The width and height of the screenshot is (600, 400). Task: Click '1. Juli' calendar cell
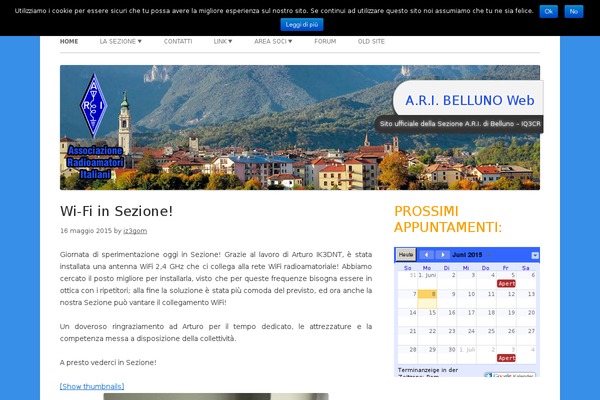tap(466, 354)
